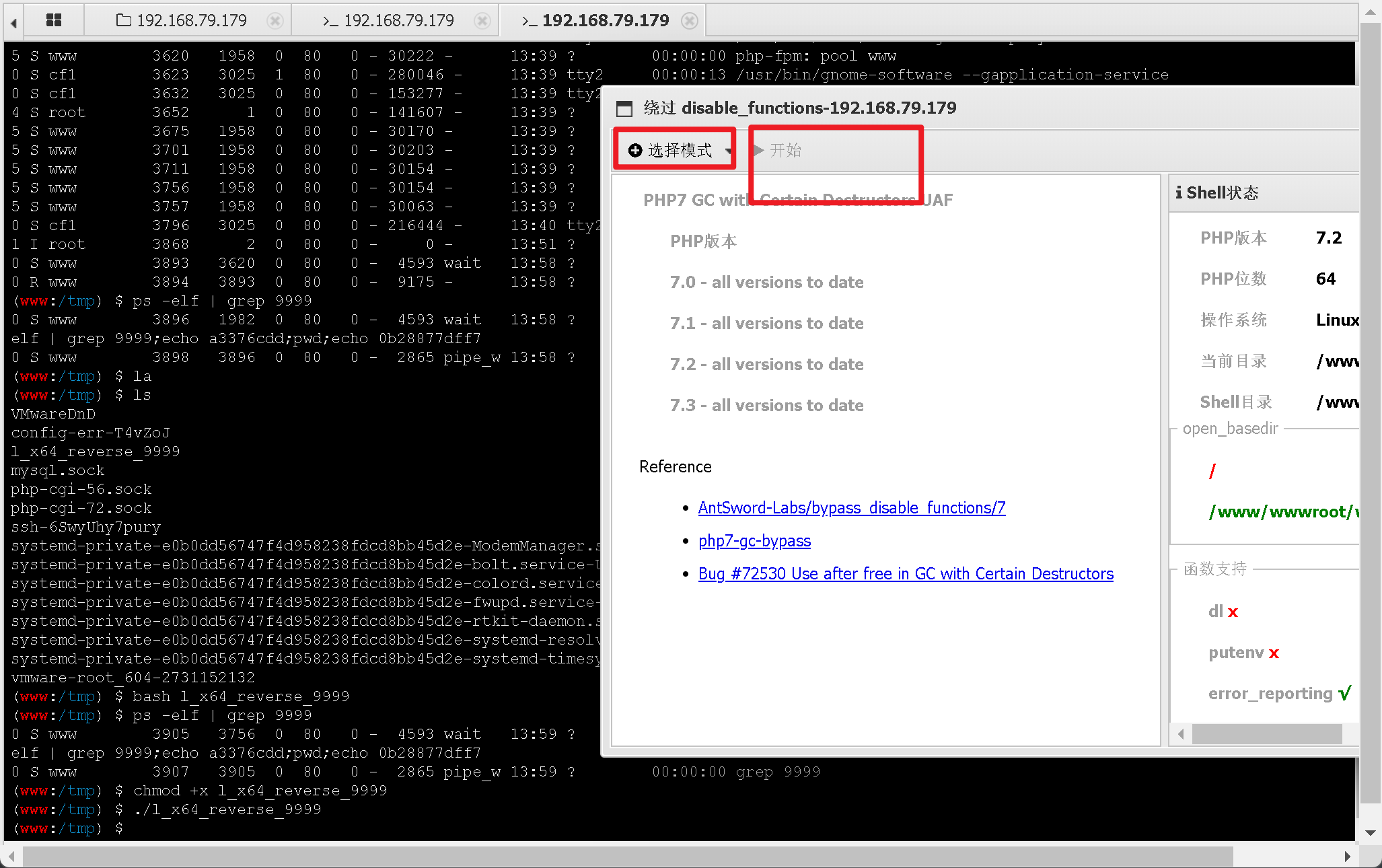This screenshot has height=868, width=1382.
Task: Click the window icon of the bypass dialog
Action: pyautogui.click(x=624, y=108)
